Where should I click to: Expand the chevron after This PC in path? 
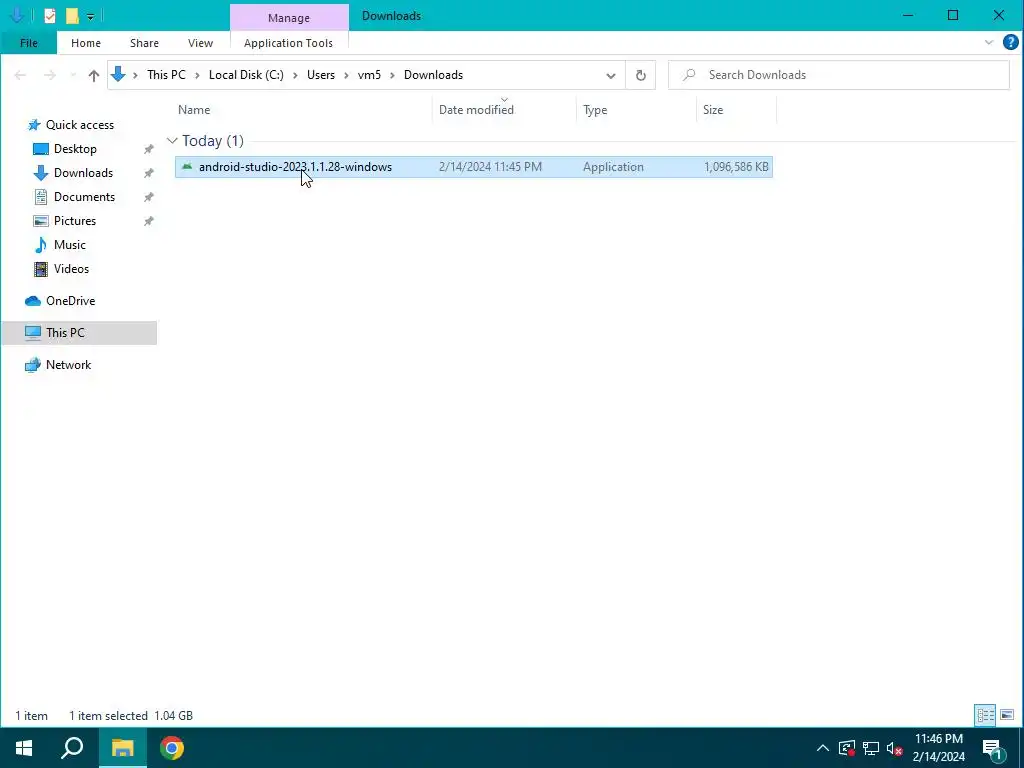point(197,75)
